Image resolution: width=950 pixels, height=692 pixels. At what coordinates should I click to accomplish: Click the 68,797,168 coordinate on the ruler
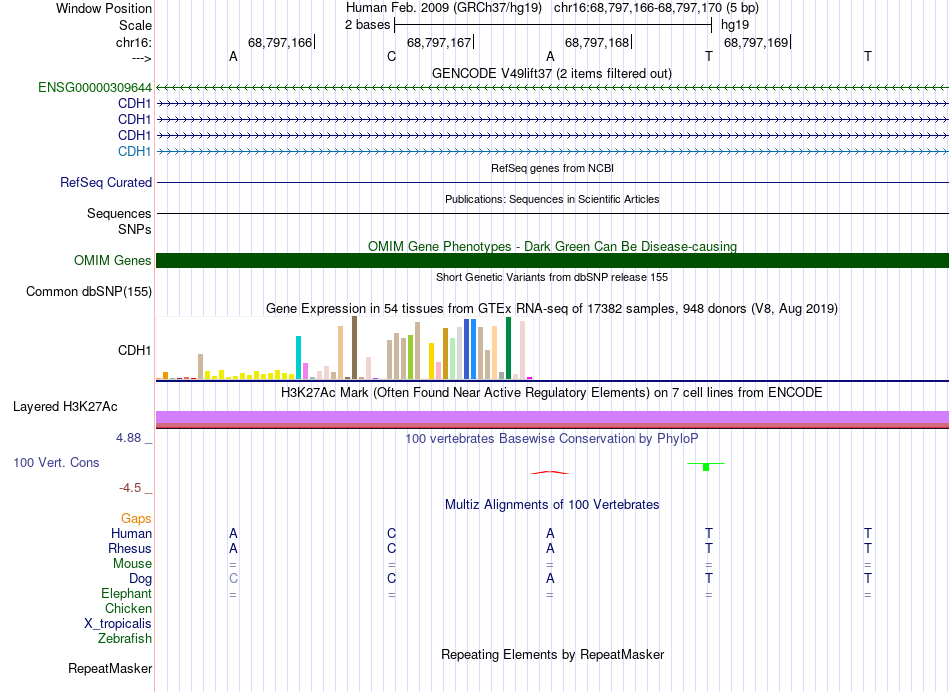point(597,42)
